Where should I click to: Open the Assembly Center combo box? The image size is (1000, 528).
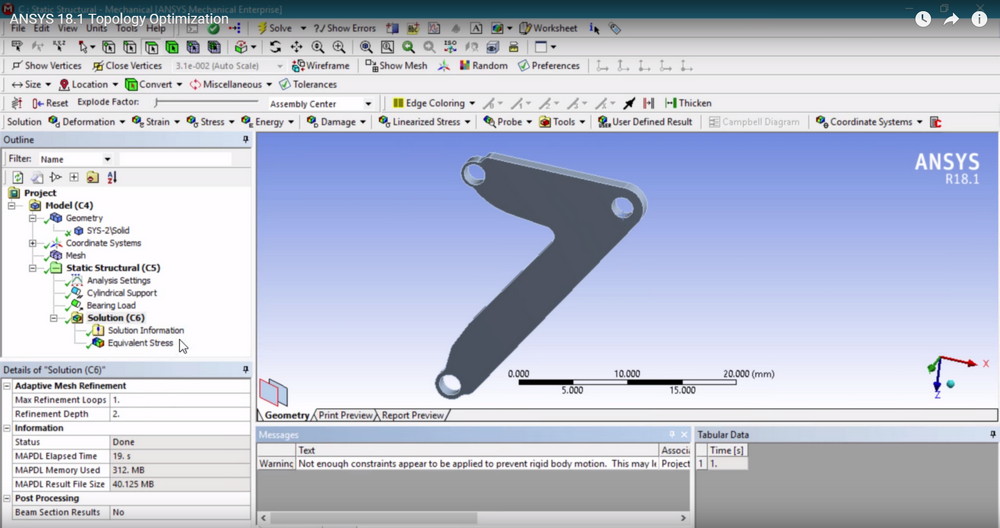click(320, 103)
